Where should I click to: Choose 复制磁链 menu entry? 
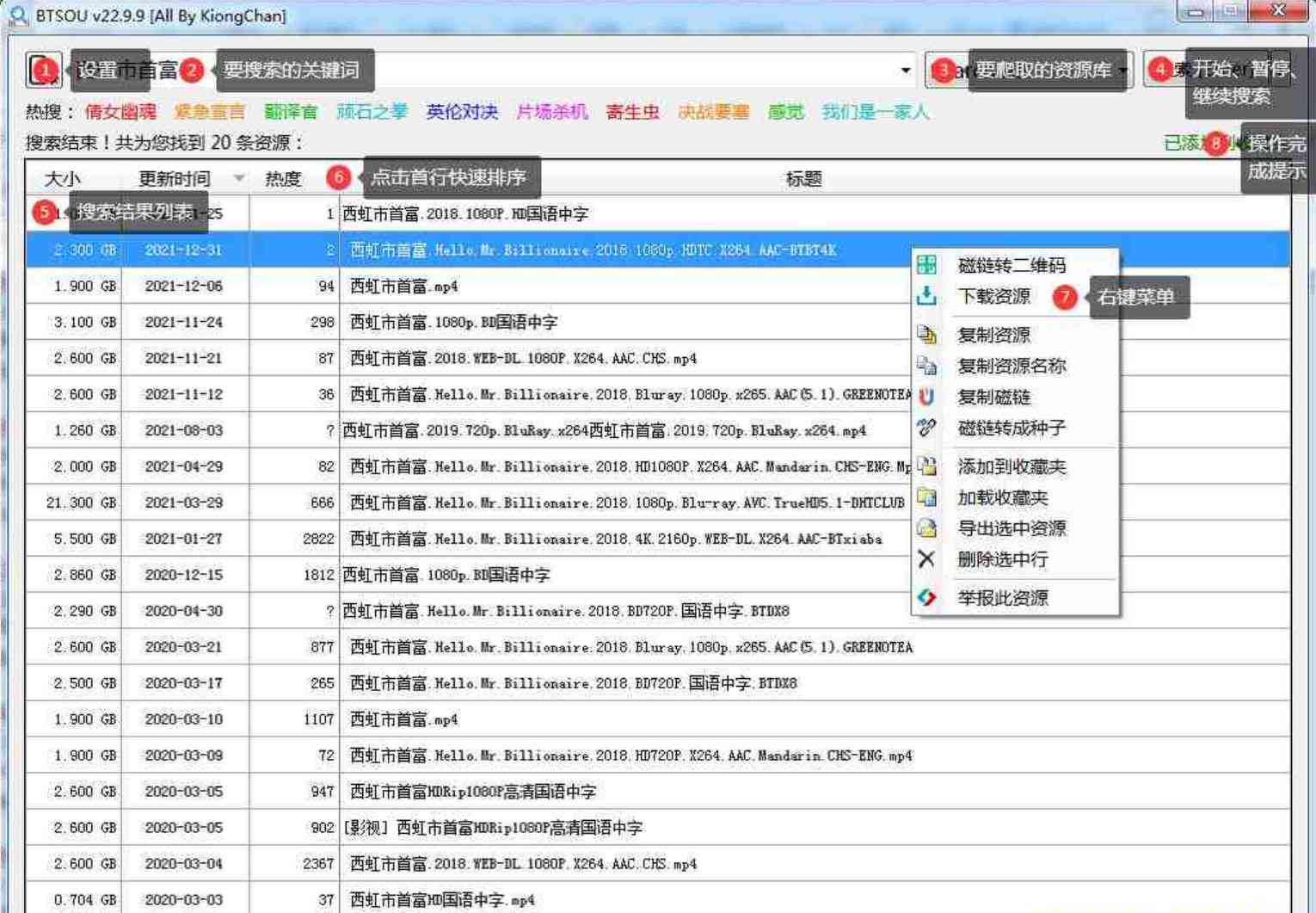(994, 397)
